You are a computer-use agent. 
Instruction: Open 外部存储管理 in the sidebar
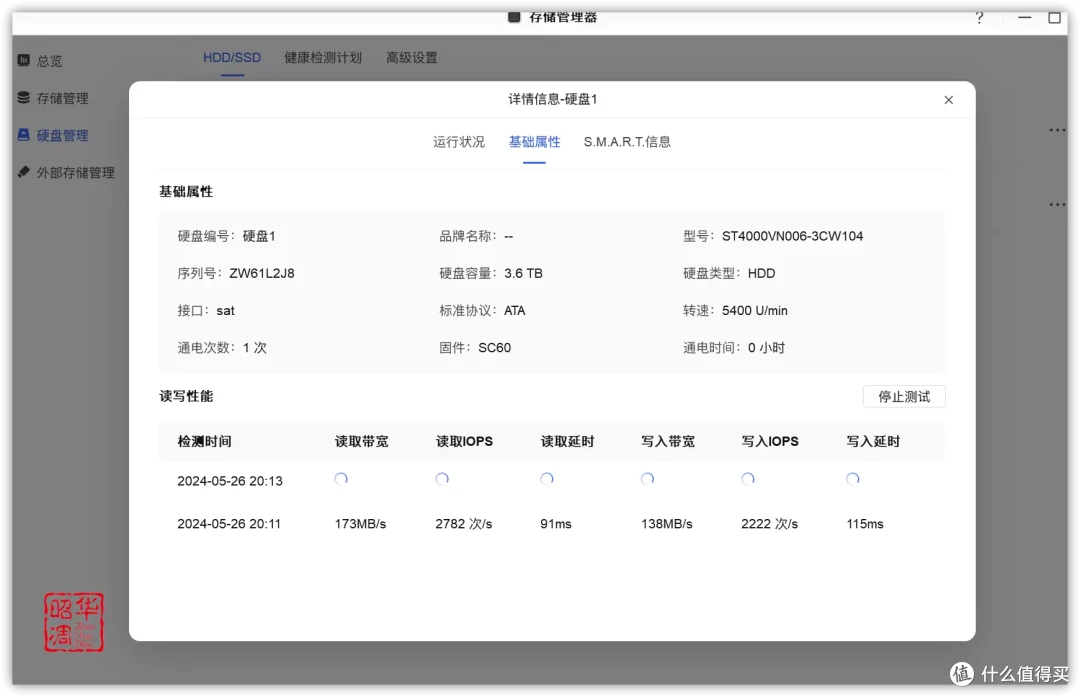click(76, 172)
